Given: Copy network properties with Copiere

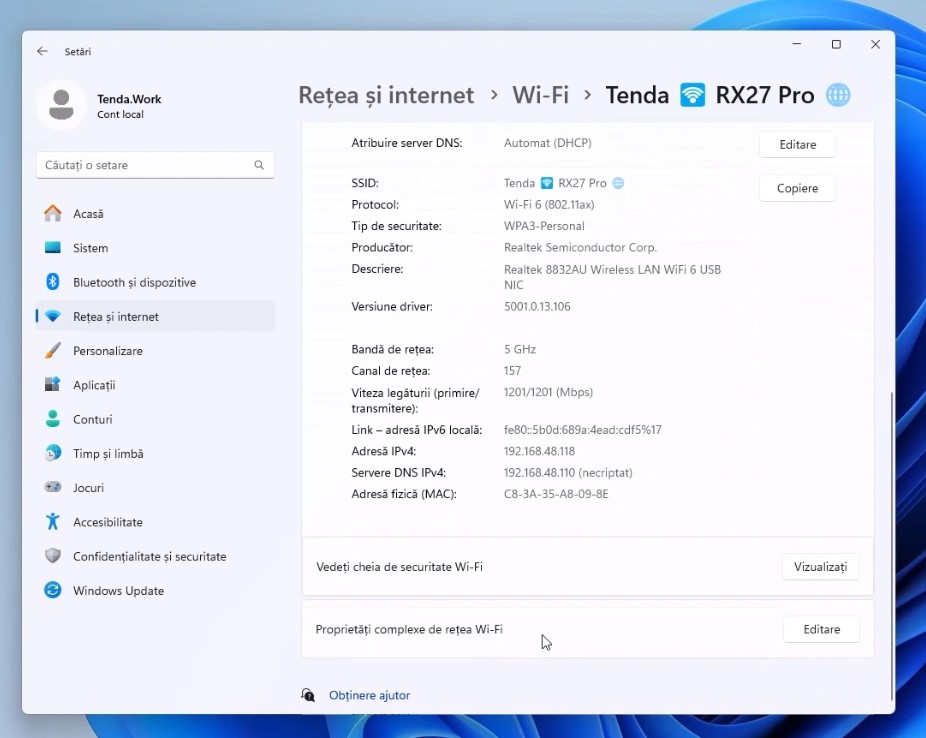Looking at the screenshot, I should 797,188.
